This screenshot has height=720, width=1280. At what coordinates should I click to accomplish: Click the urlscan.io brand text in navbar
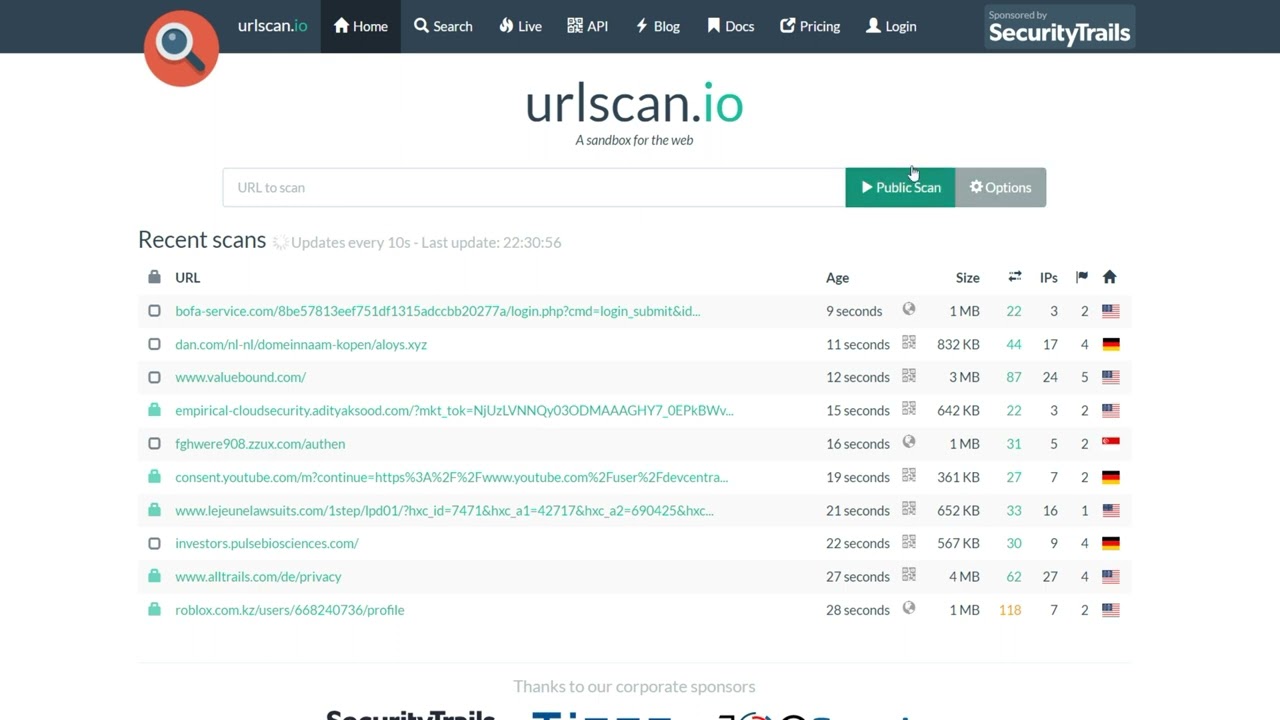pyautogui.click(x=272, y=26)
